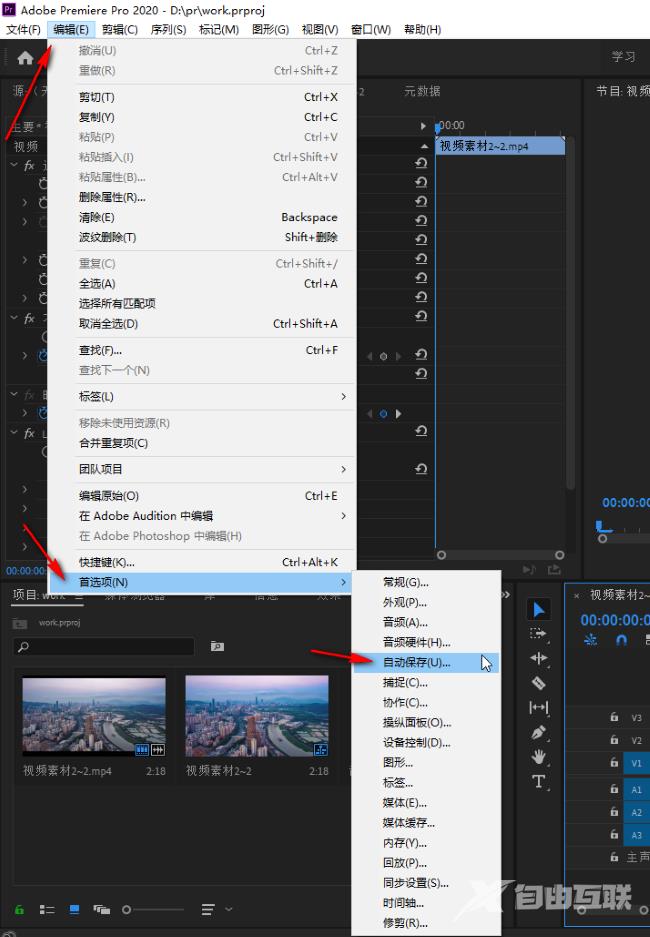Click the work.prproj path label
The height and width of the screenshot is (937, 650).
[x=59, y=623]
